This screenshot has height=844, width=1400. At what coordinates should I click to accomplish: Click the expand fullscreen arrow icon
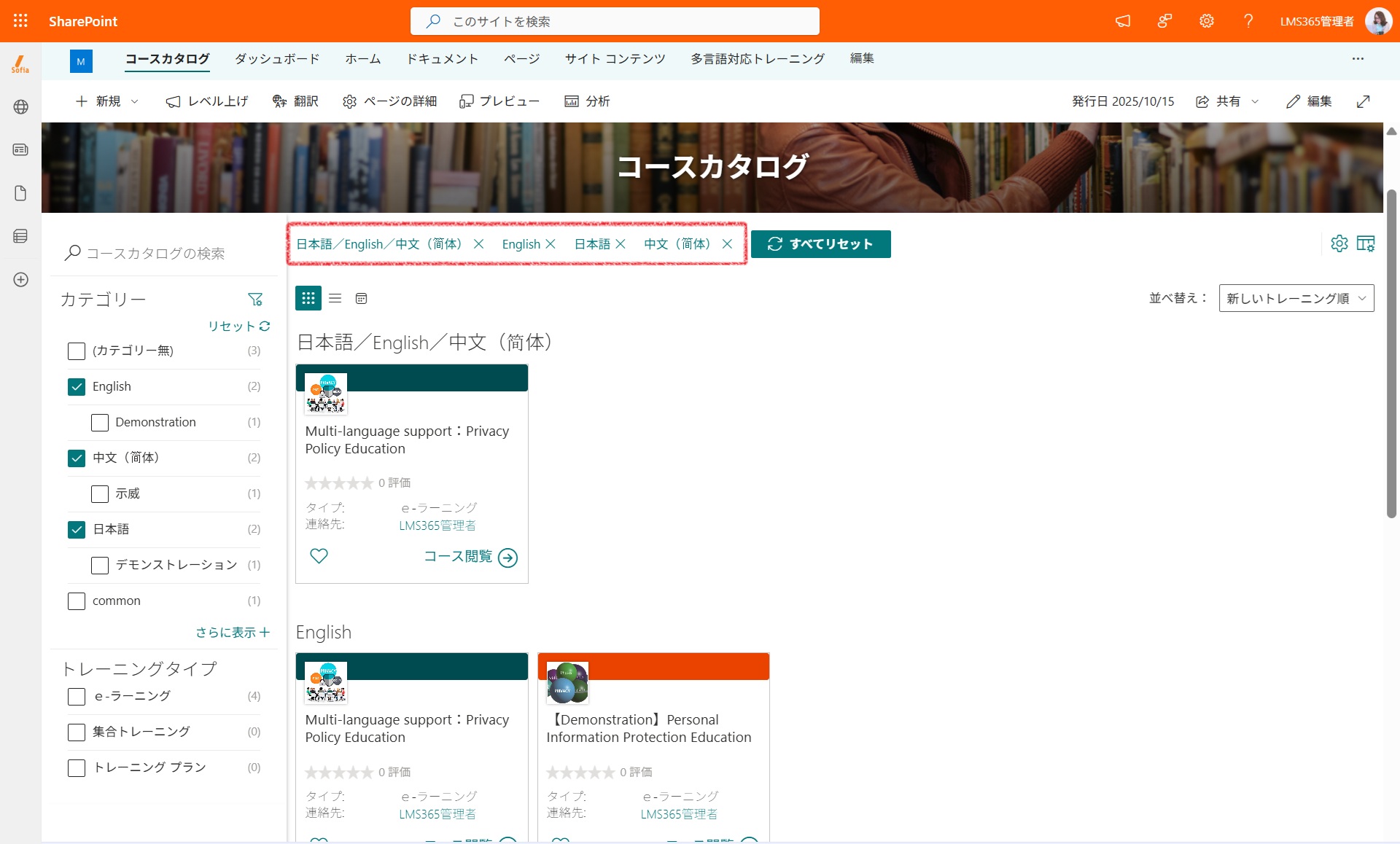1363,101
